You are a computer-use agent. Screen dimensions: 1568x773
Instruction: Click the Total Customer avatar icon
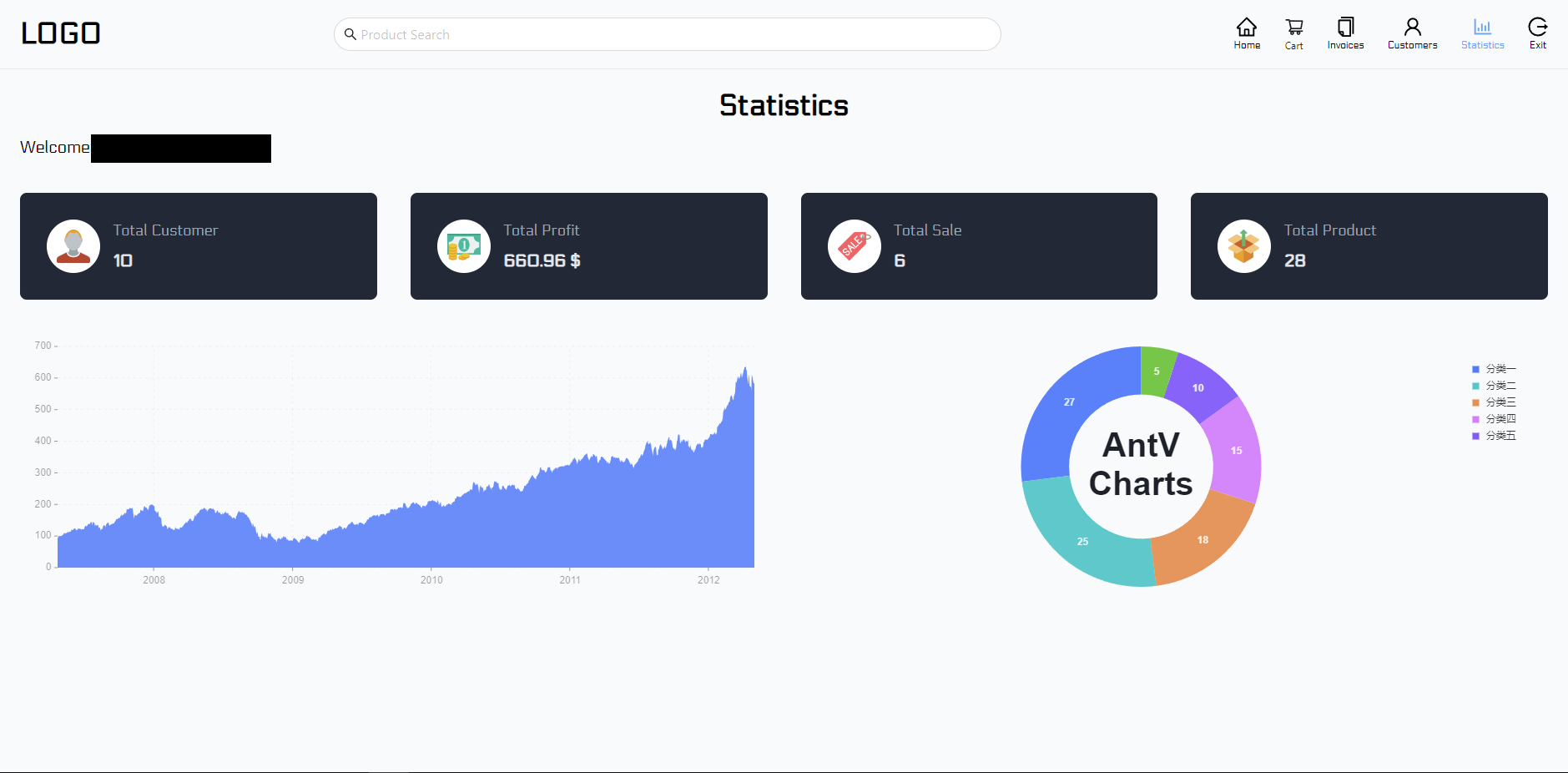[73, 246]
